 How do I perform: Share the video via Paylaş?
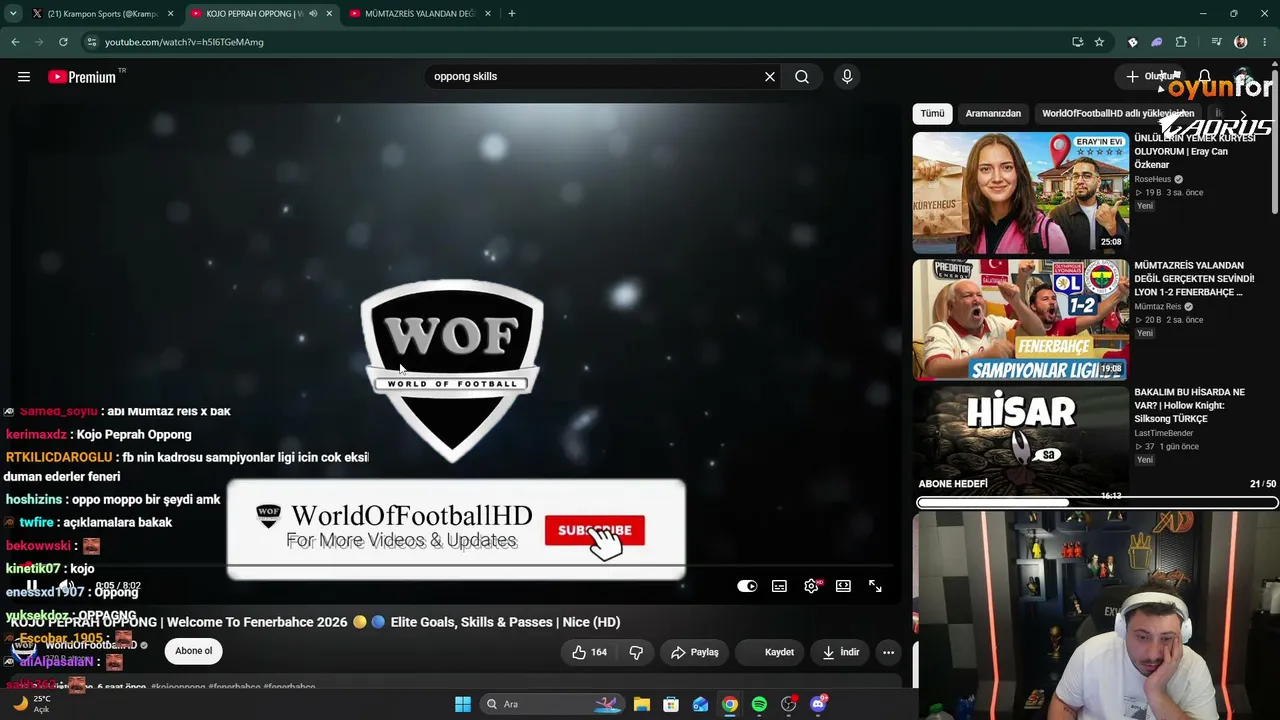click(695, 652)
